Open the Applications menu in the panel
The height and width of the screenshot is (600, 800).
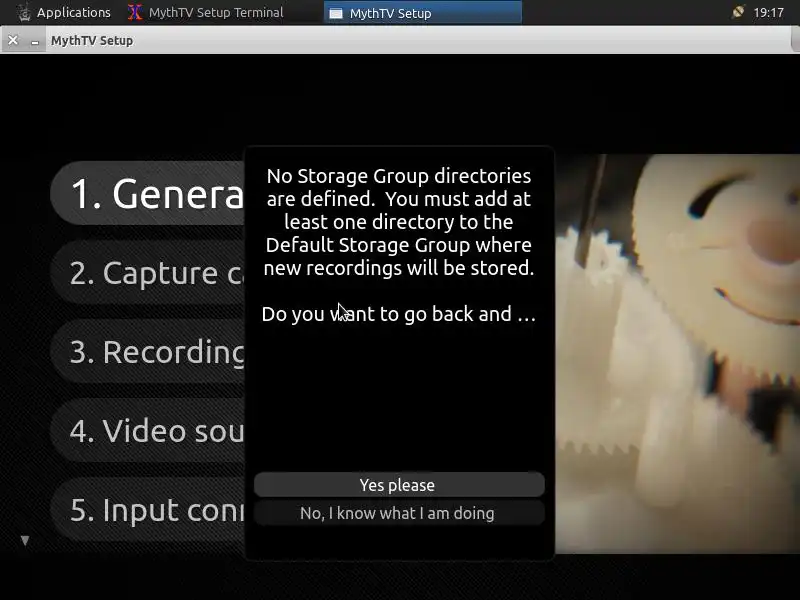[x=63, y=12]
